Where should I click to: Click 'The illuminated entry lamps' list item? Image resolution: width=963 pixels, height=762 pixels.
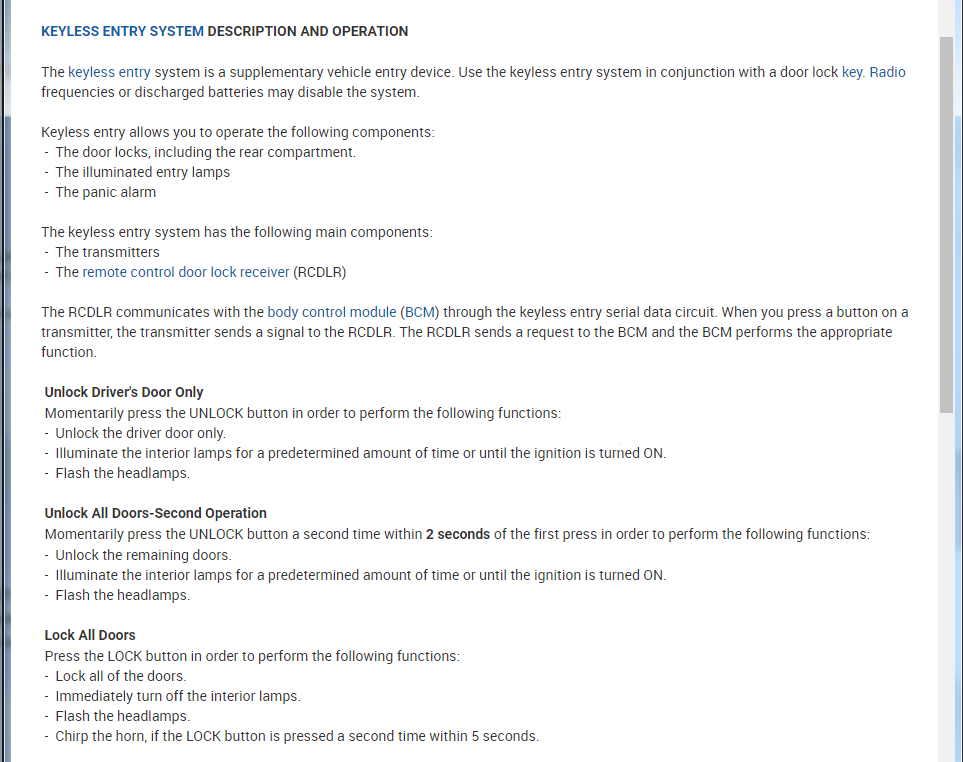(142, 172)
